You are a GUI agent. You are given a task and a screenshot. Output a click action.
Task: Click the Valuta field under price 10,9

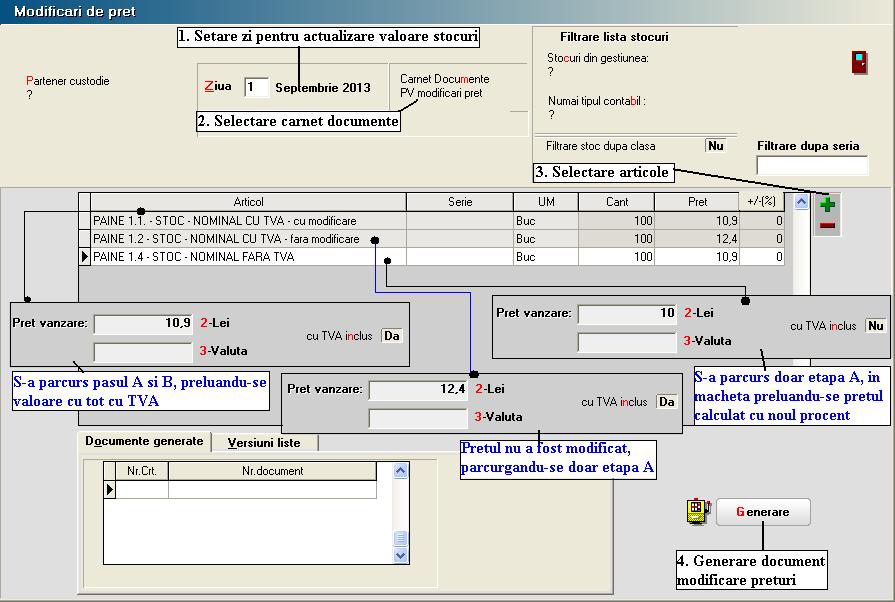(143, 352)
